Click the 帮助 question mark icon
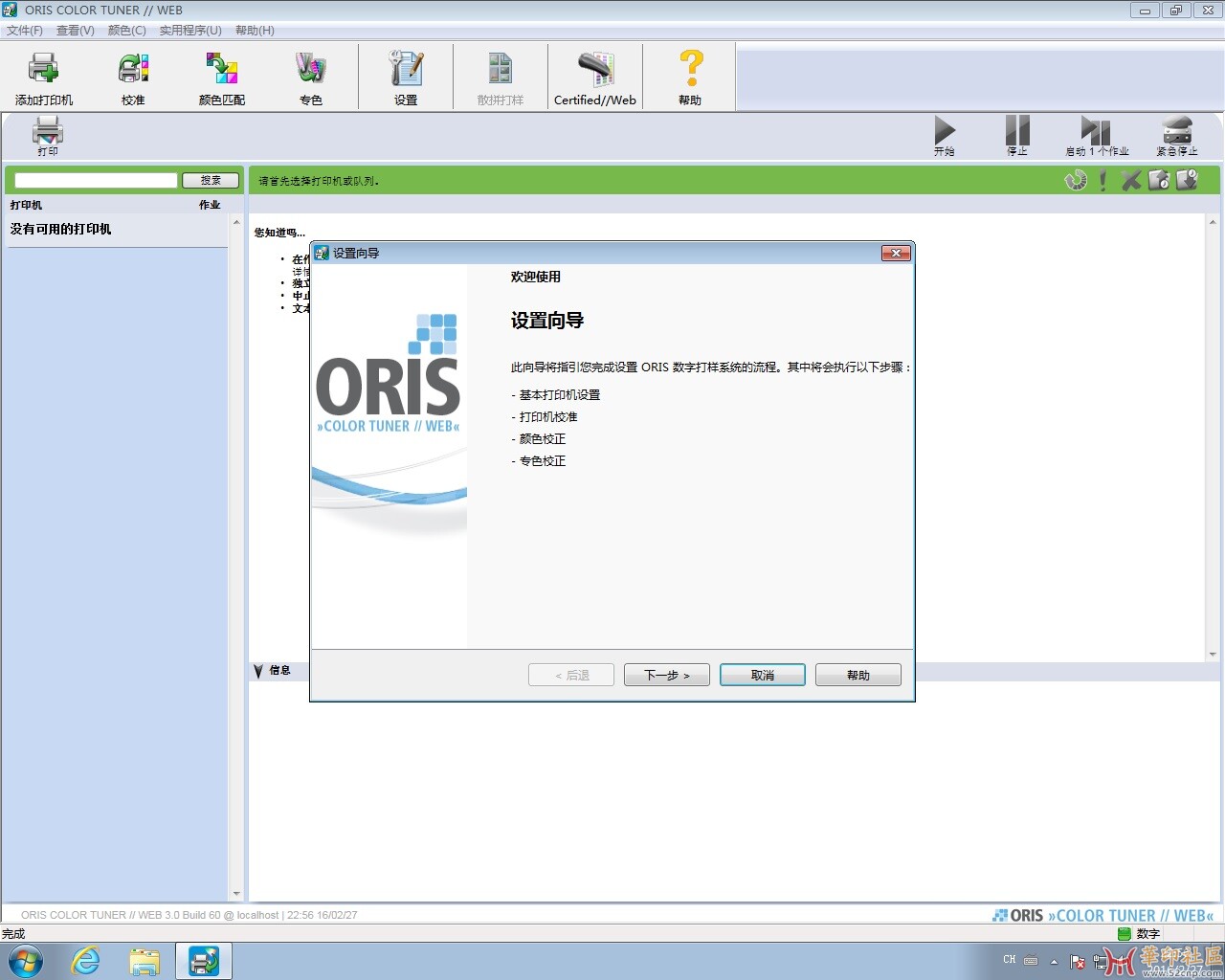This screenshot has width=1225, height=980. [x=690, y=78]
